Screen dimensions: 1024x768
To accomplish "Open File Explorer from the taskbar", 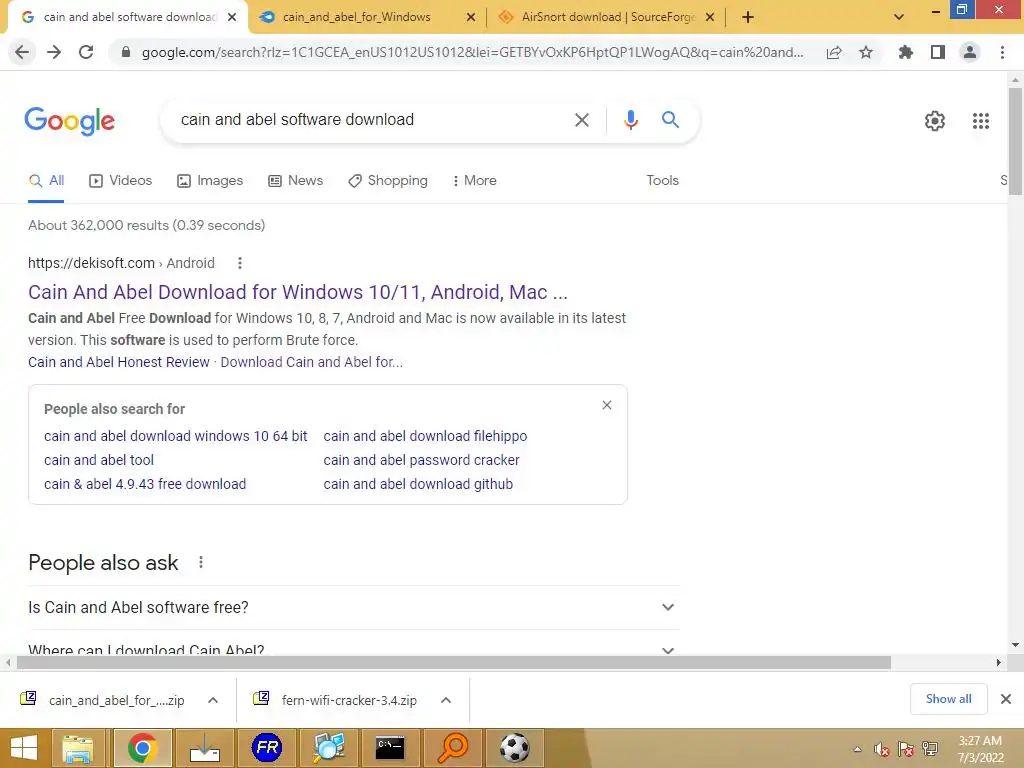I will 78,748.
